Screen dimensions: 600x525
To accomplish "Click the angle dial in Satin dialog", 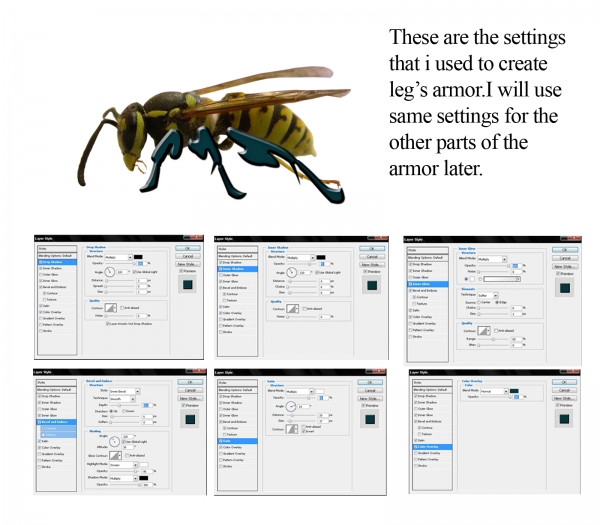I will 291,406.
